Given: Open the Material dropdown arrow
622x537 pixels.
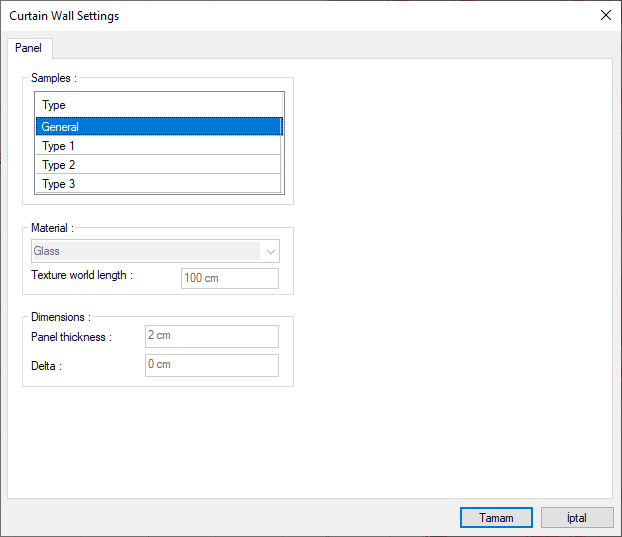Looking at the screenshot, I should [270, 251].
